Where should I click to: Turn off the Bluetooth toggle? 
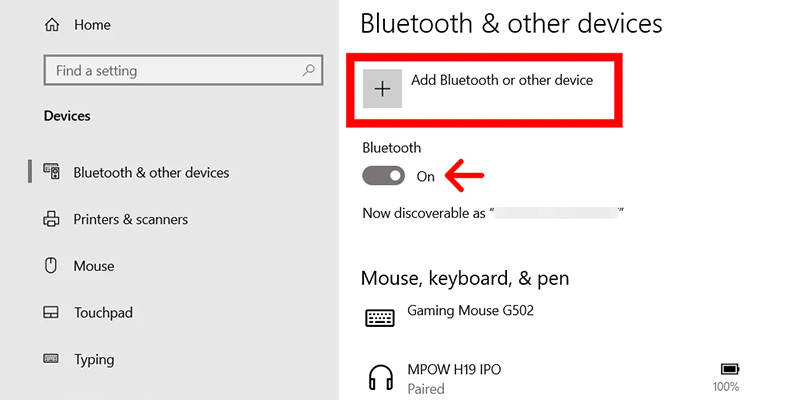[x=384, y=176]
